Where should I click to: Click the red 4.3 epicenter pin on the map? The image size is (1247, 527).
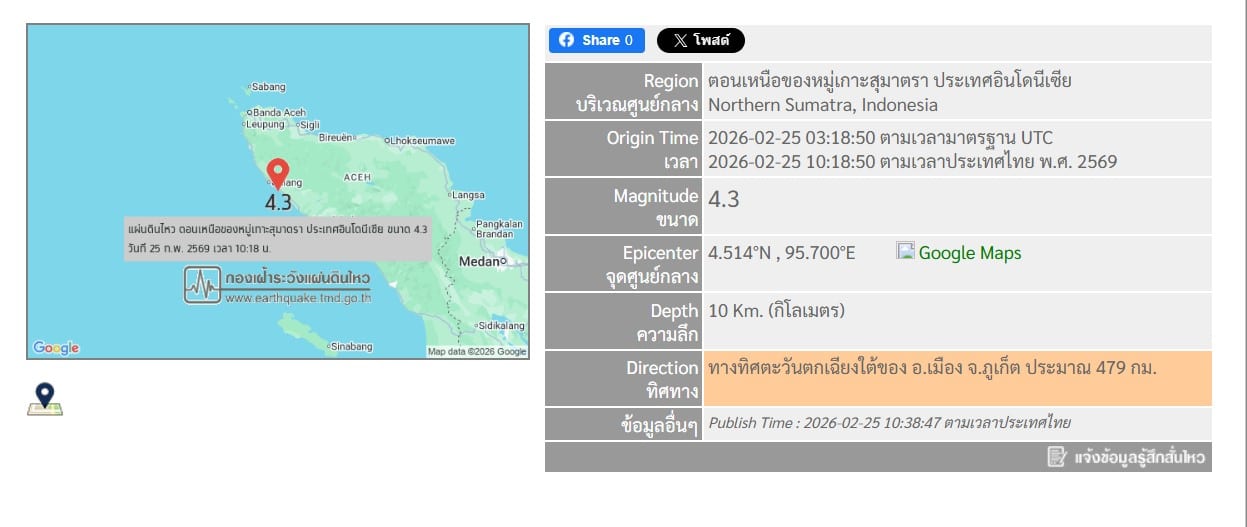tap(278, 173)
